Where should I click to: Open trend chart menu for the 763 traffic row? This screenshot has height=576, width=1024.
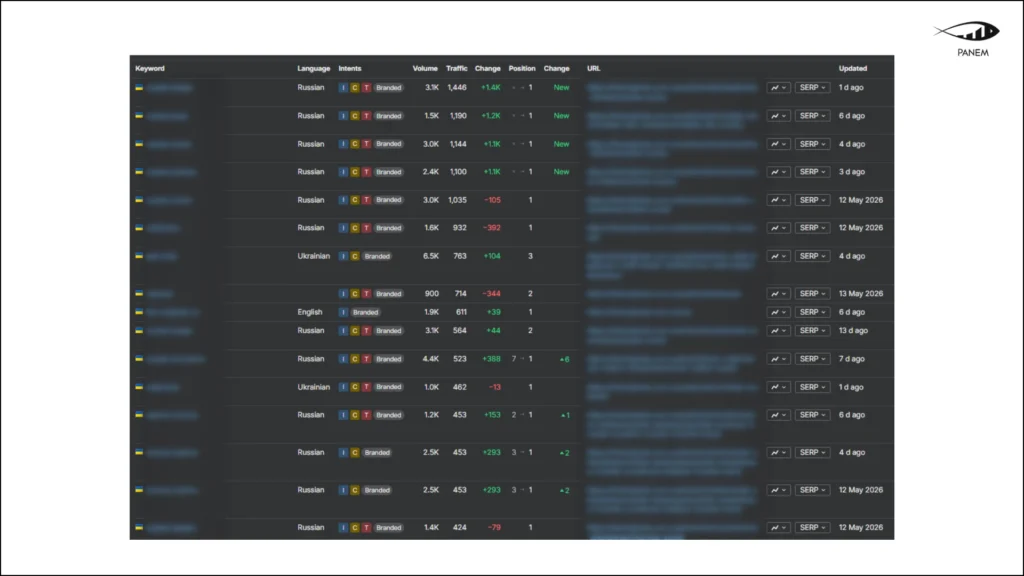click(x=778, y=256)
